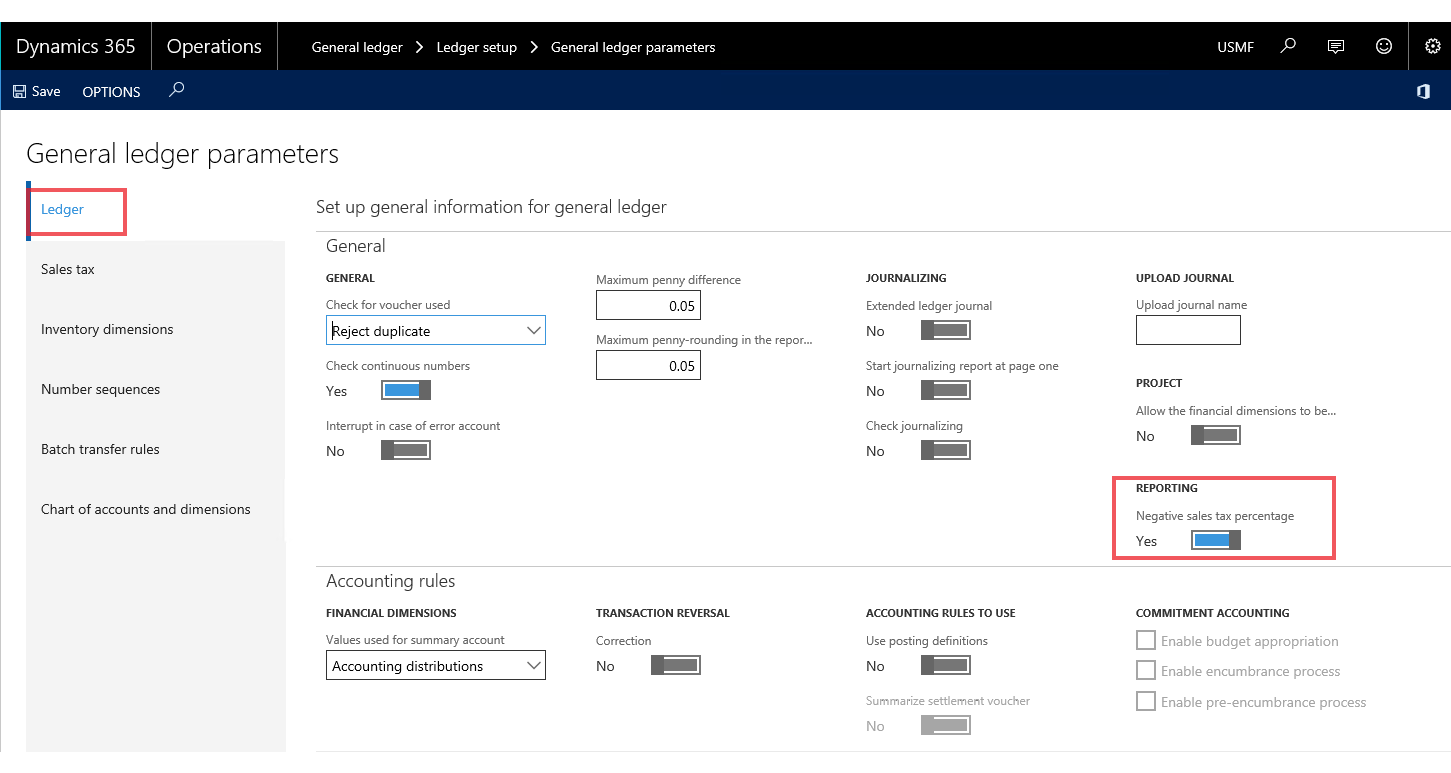The height and width of the screenshot is (773, 1451).
Task: Click the smiley feedback icon
Action: [1384, 46]
